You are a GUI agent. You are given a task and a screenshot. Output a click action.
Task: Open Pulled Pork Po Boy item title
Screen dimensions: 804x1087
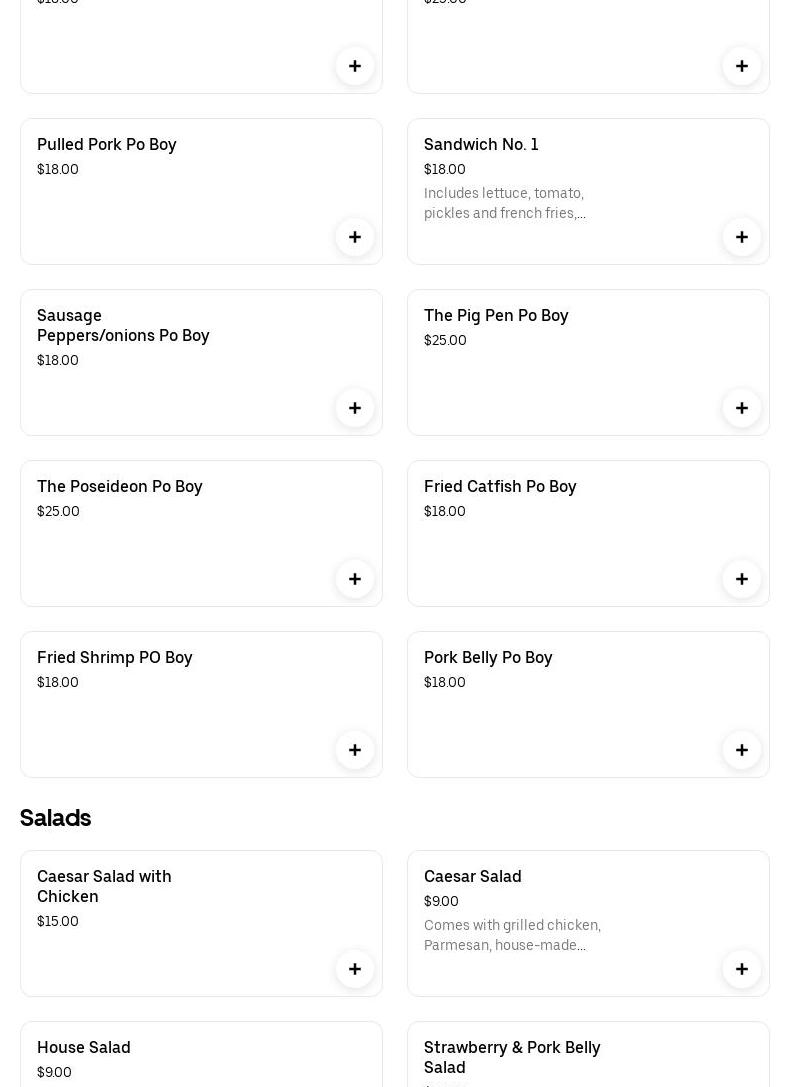107,144
